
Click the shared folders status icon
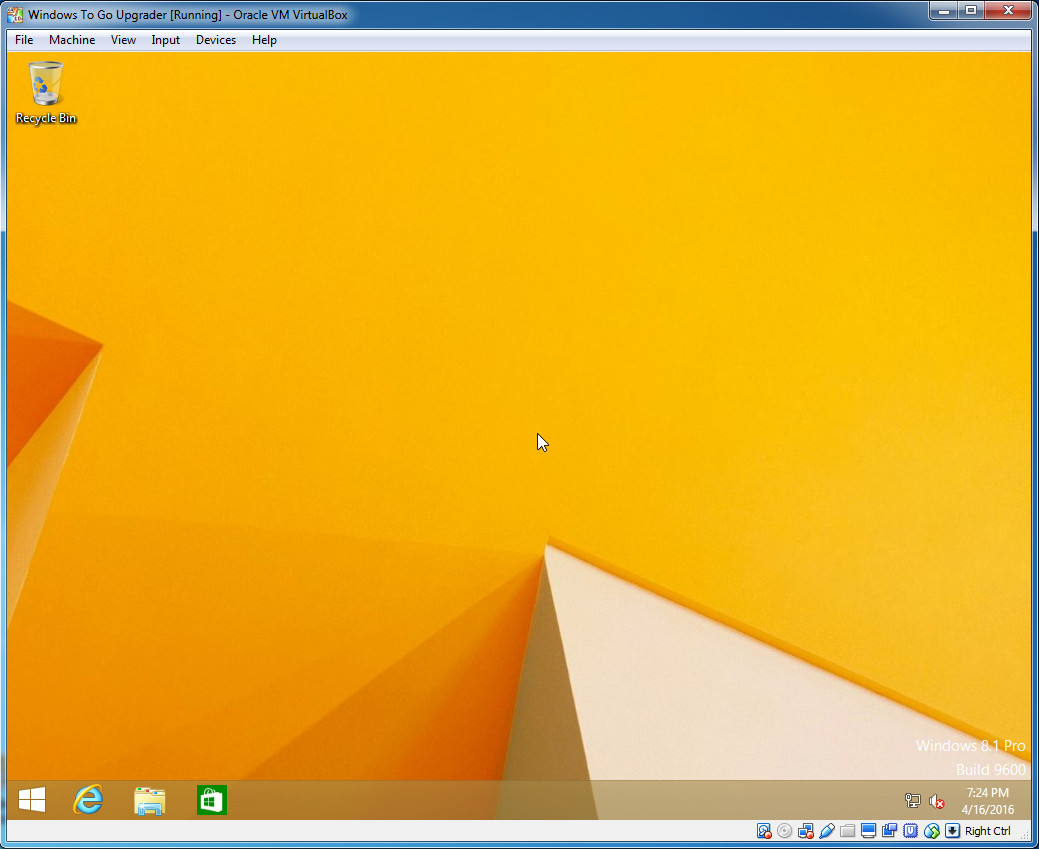(848, 831)
